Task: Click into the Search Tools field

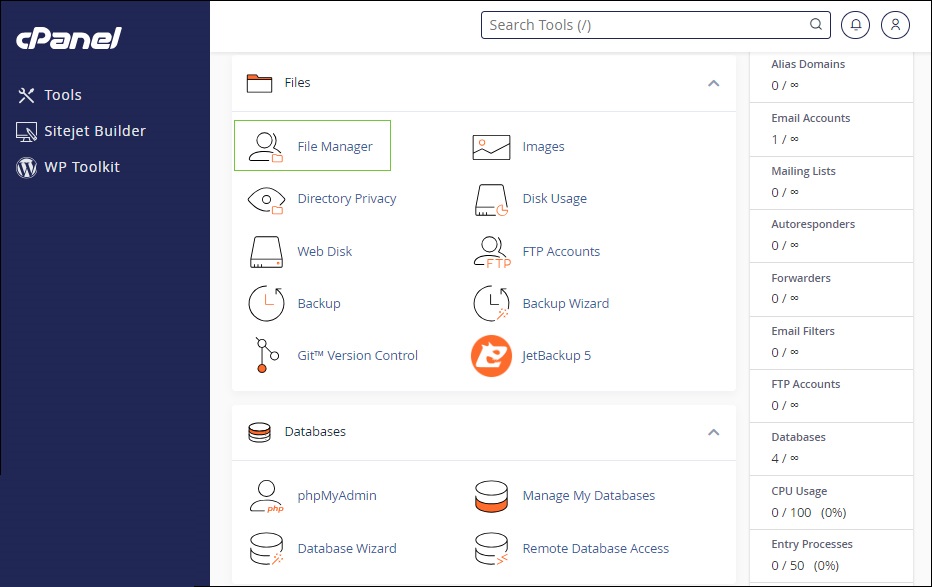Action: (x=645, y=25)
